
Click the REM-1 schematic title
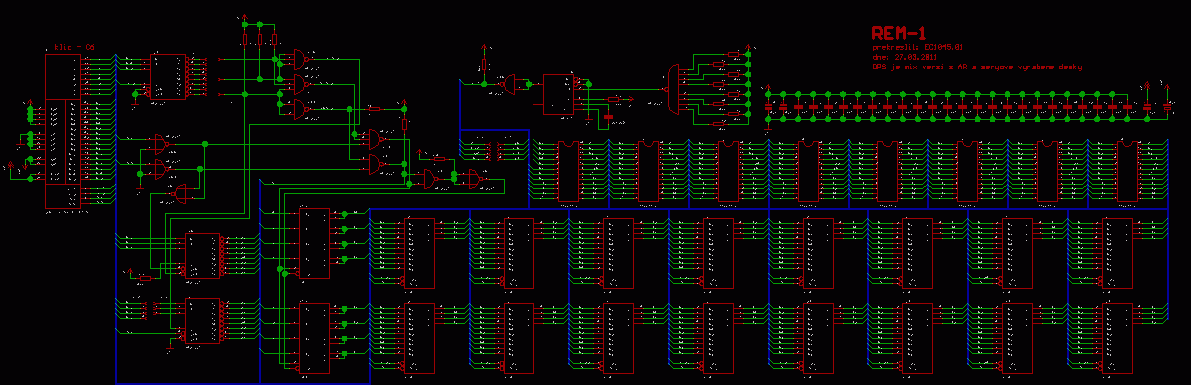899,33
